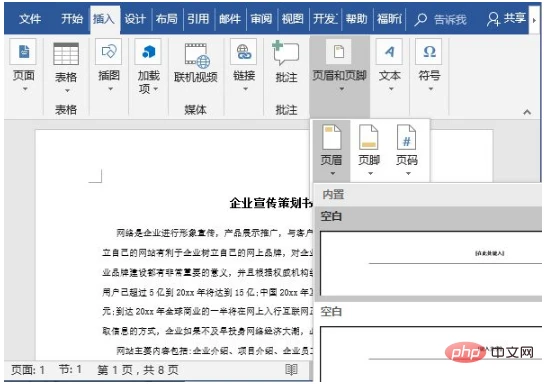The image size is (544, 385).
Task: Expand the 页眉 header dropdown
Action: (x=332, y=151)
